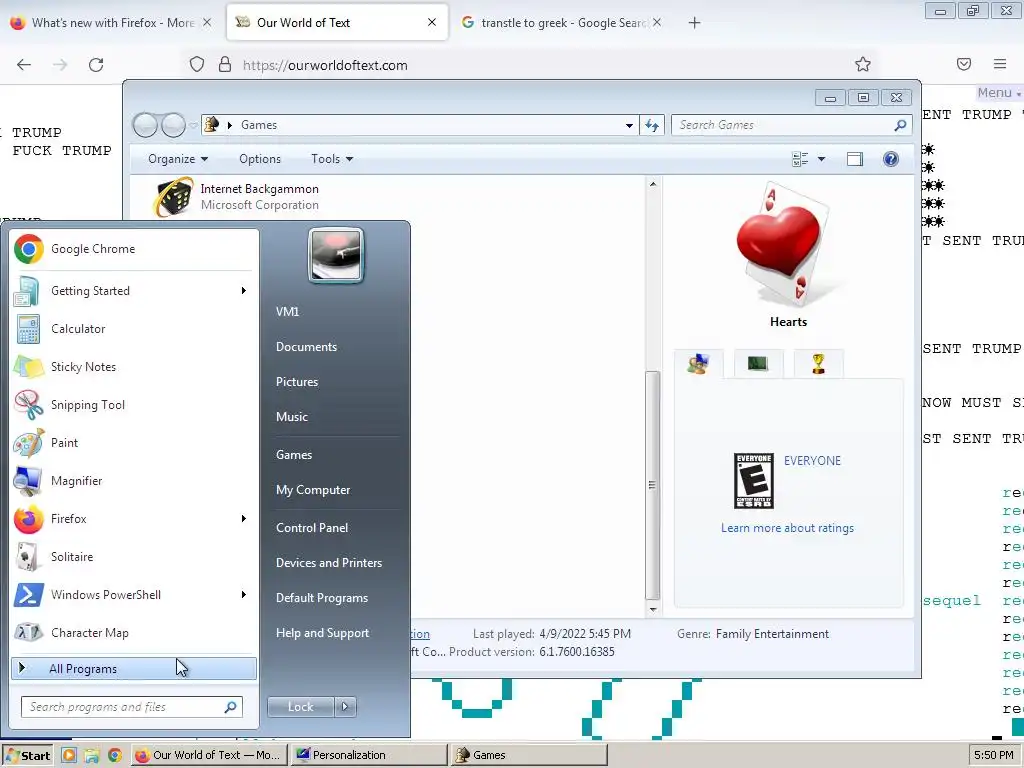Expand Windows PowerShell jump list arrow
This screenshot has width=1024, height=768.
tap(244, 594)
